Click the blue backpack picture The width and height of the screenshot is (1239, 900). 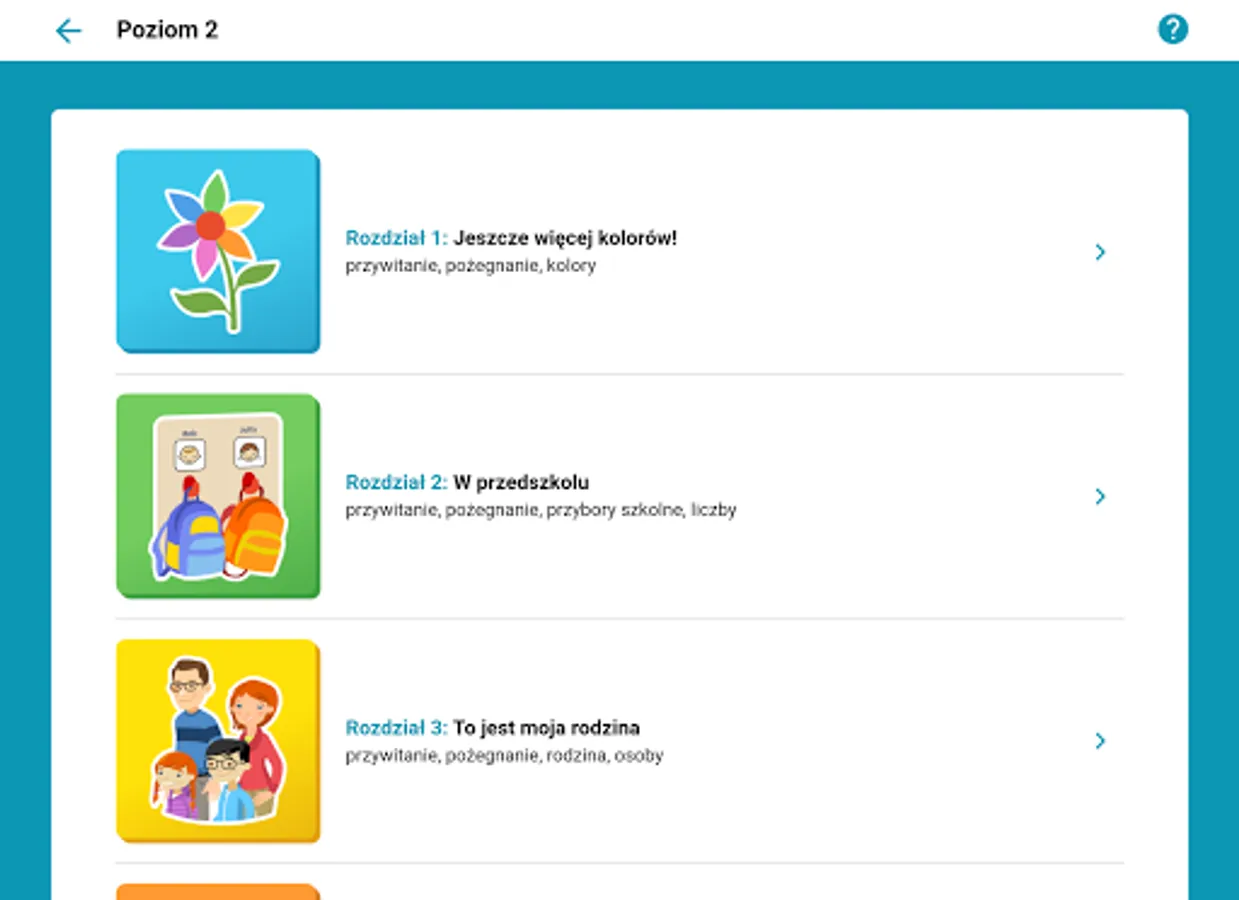pyautogui.click(x=190, y=530)
